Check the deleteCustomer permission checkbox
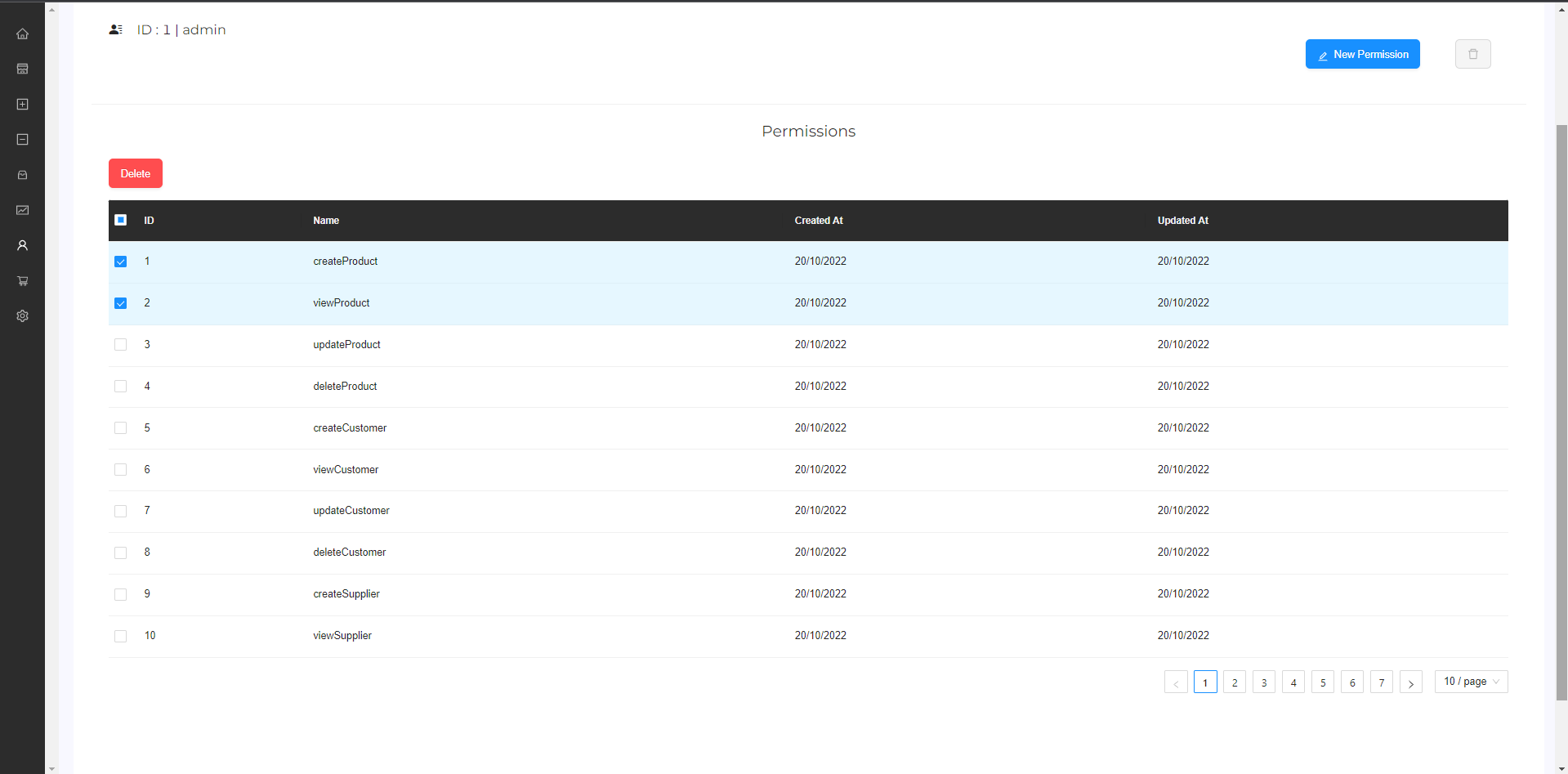The height and width of the screenshot is (774, 1568). pyautogui.click(x=120, y=552)
